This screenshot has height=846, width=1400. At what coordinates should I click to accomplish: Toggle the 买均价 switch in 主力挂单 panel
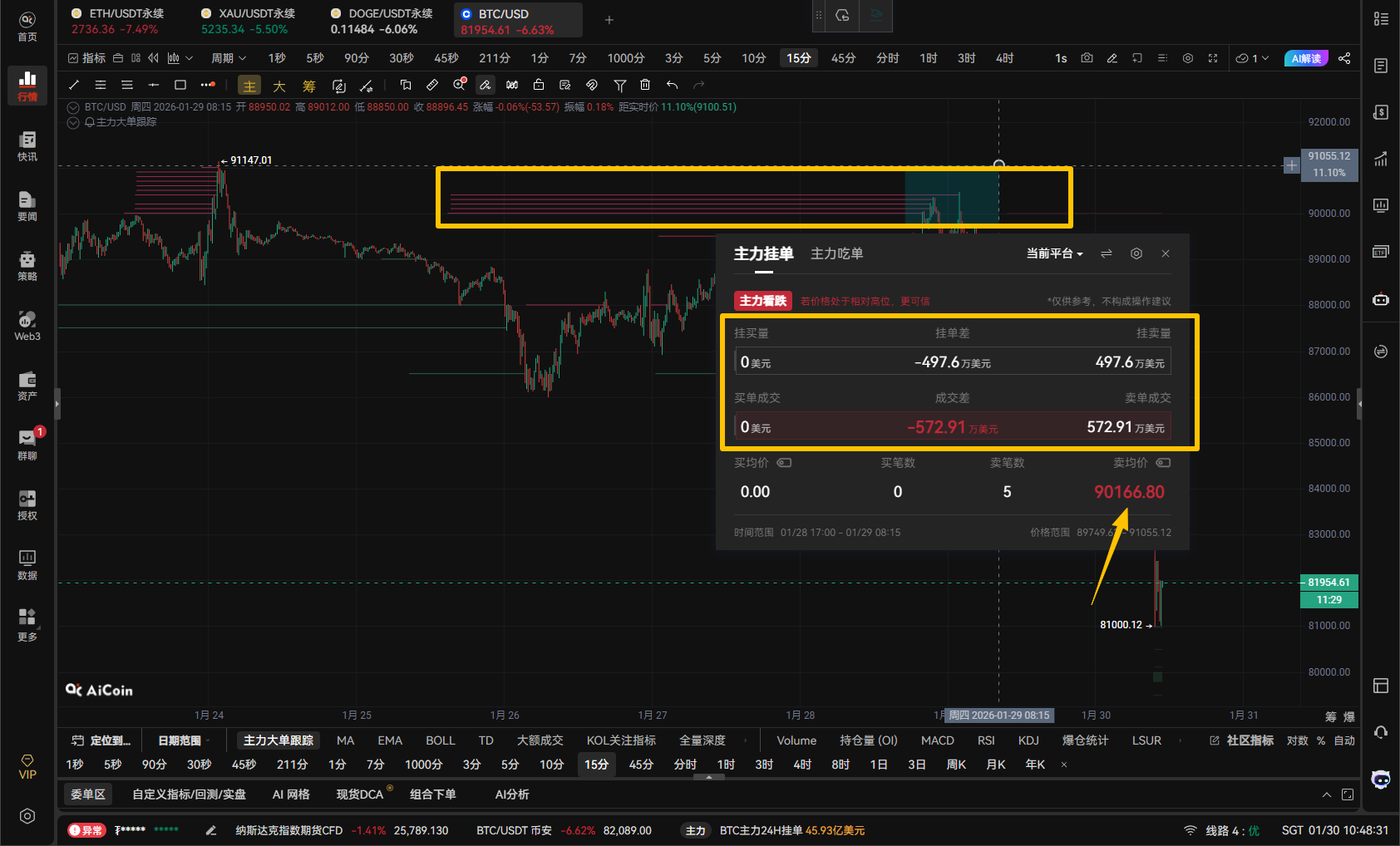pyautogui.click(x=784, y=463)
